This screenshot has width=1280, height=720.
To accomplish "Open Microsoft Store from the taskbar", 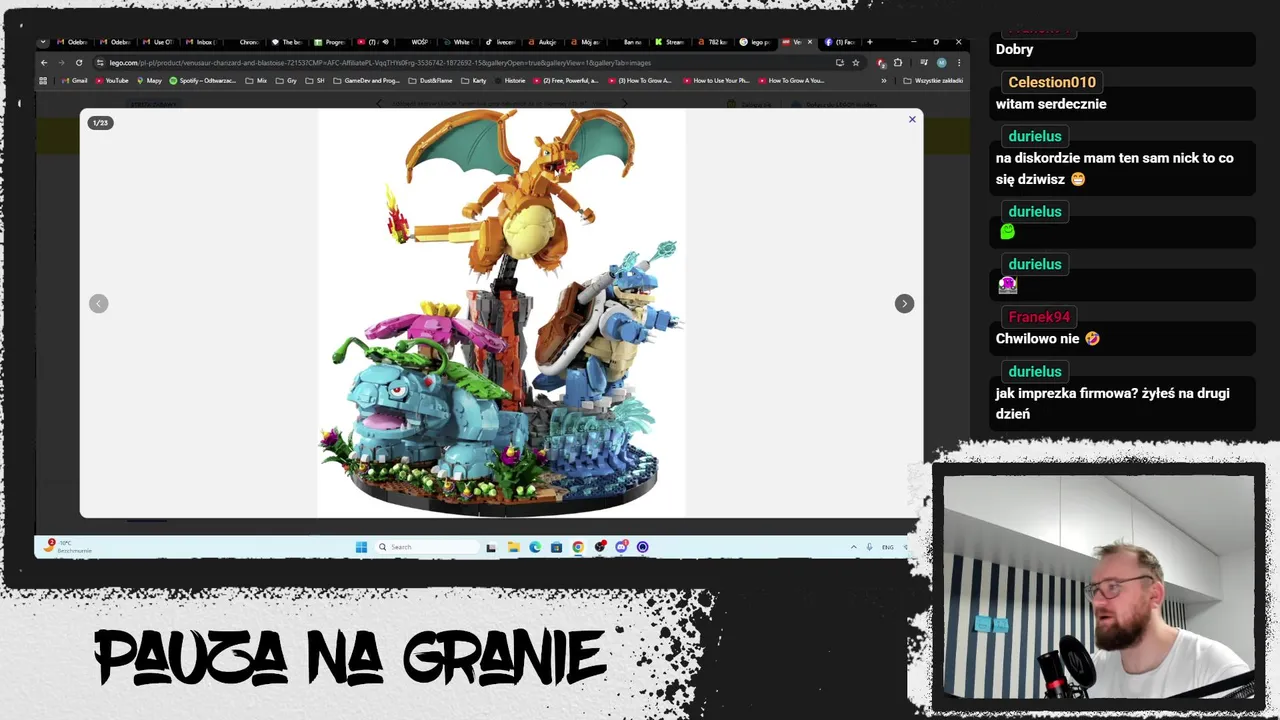I will coord(556,547).
